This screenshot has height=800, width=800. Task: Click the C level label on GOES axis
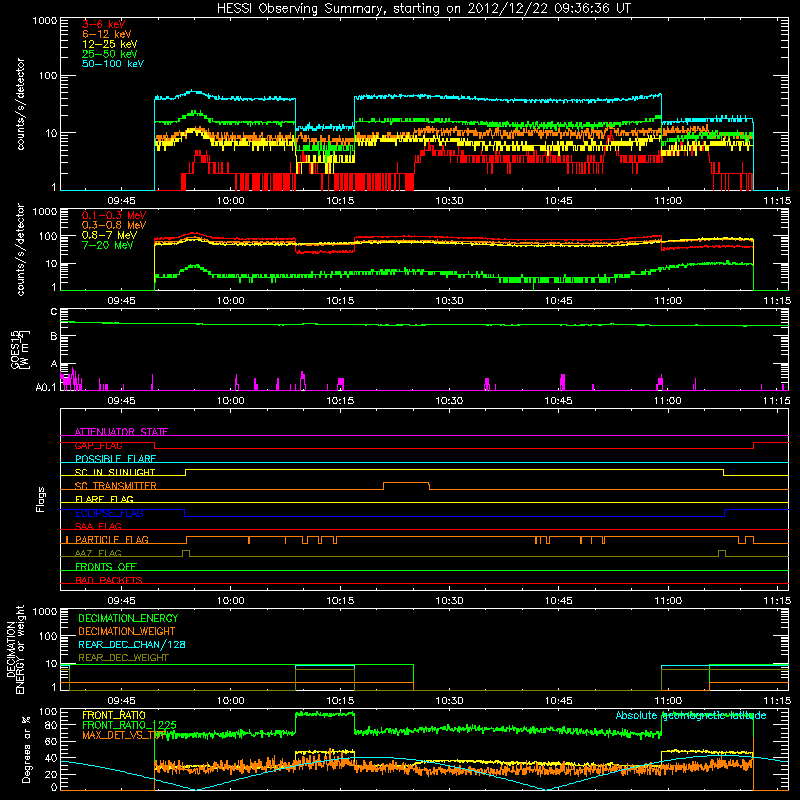click(x=54, y=311)
